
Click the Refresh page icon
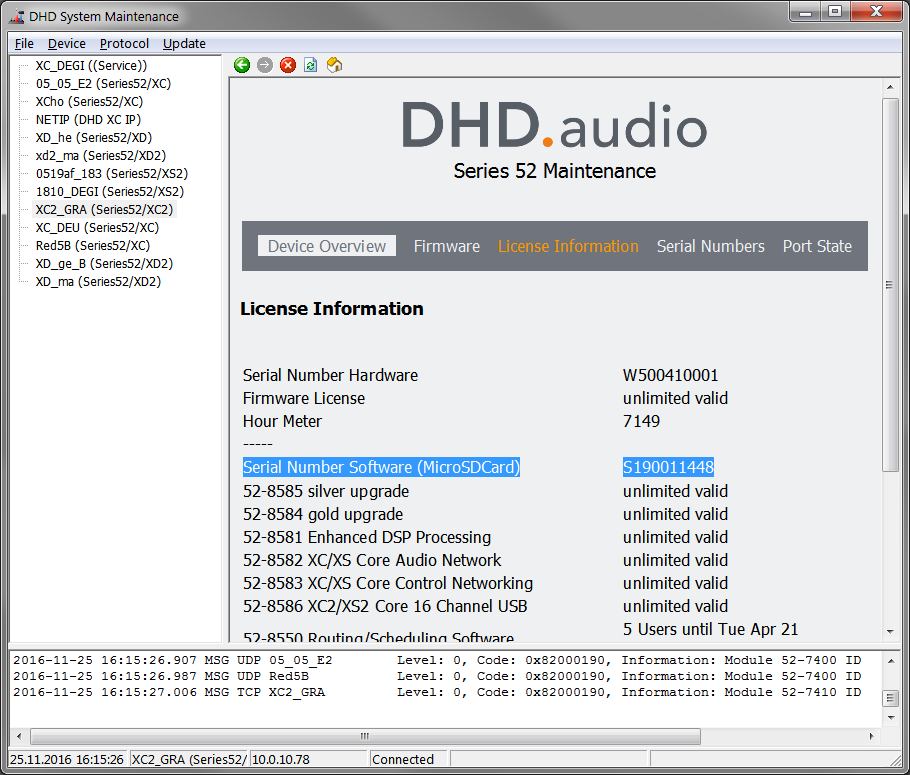click(310, 65)
